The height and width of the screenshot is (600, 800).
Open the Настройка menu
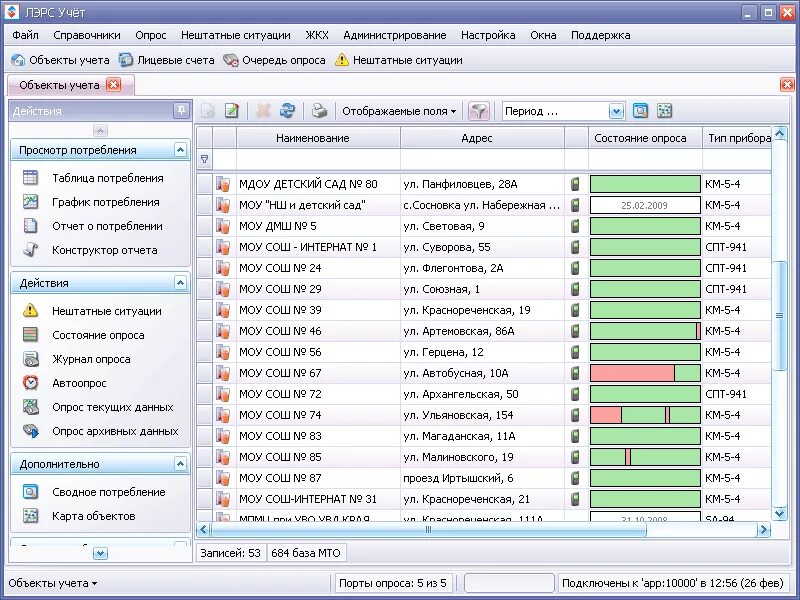pyautogui.click(x=488, y=35)
